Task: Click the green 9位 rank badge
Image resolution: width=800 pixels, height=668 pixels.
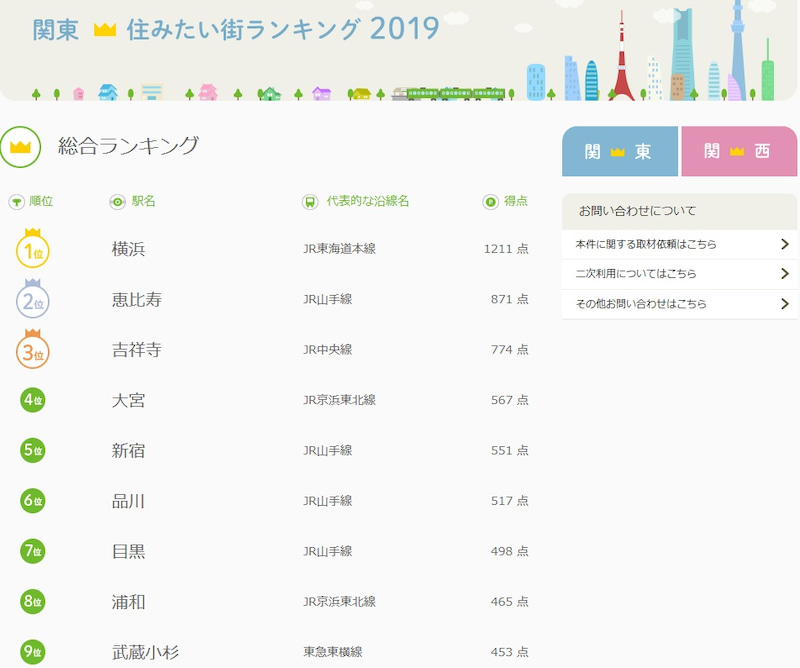Action: 33,652
